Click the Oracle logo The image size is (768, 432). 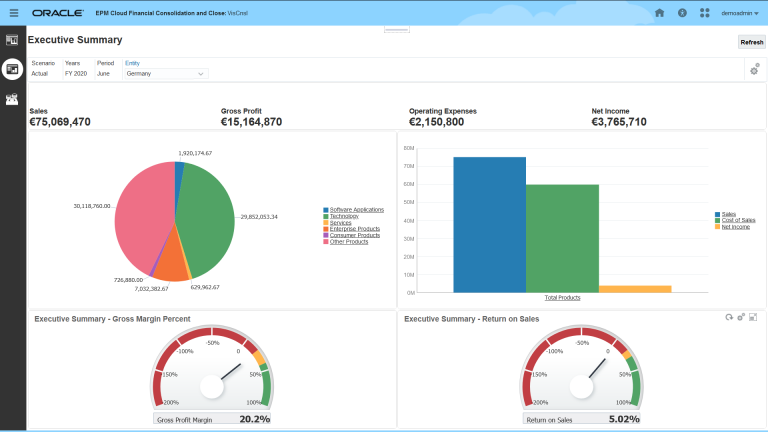58,13
